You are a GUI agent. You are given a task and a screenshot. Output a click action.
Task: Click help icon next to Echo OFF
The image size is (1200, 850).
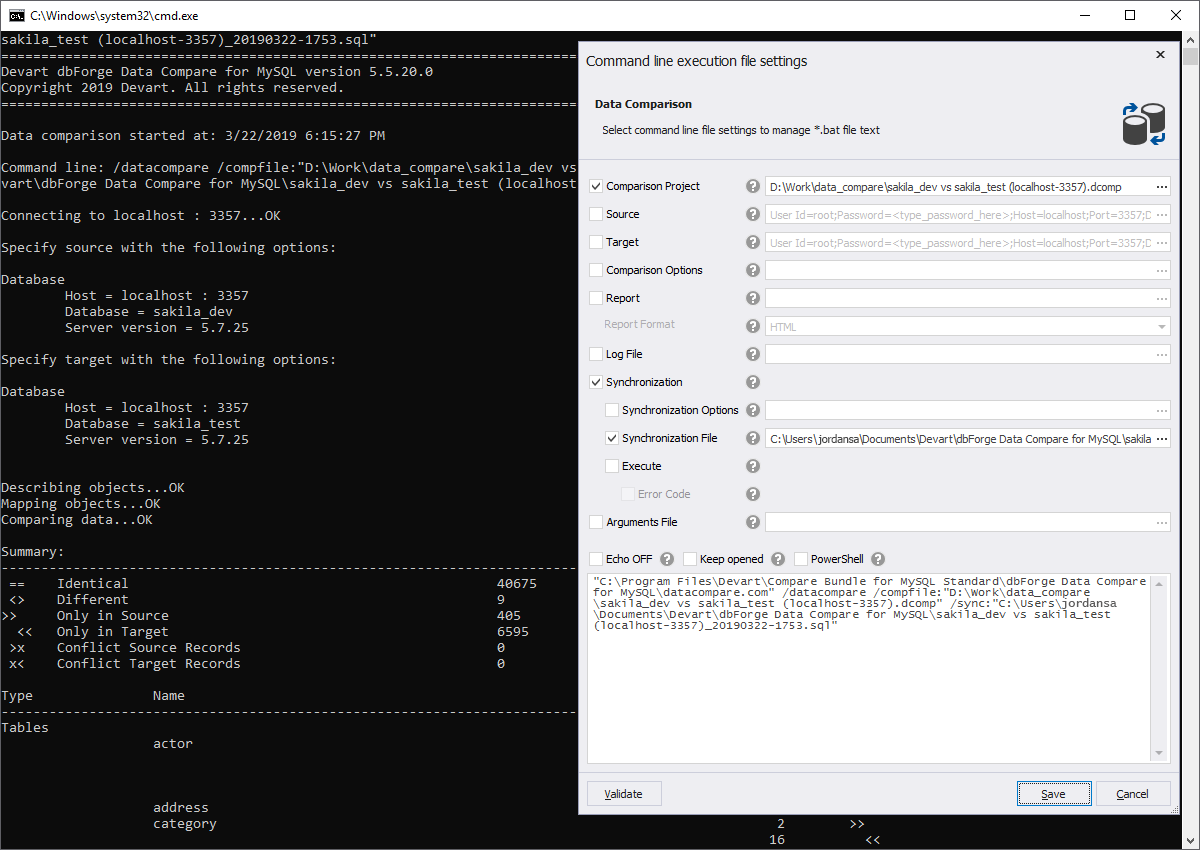(667, 559)
